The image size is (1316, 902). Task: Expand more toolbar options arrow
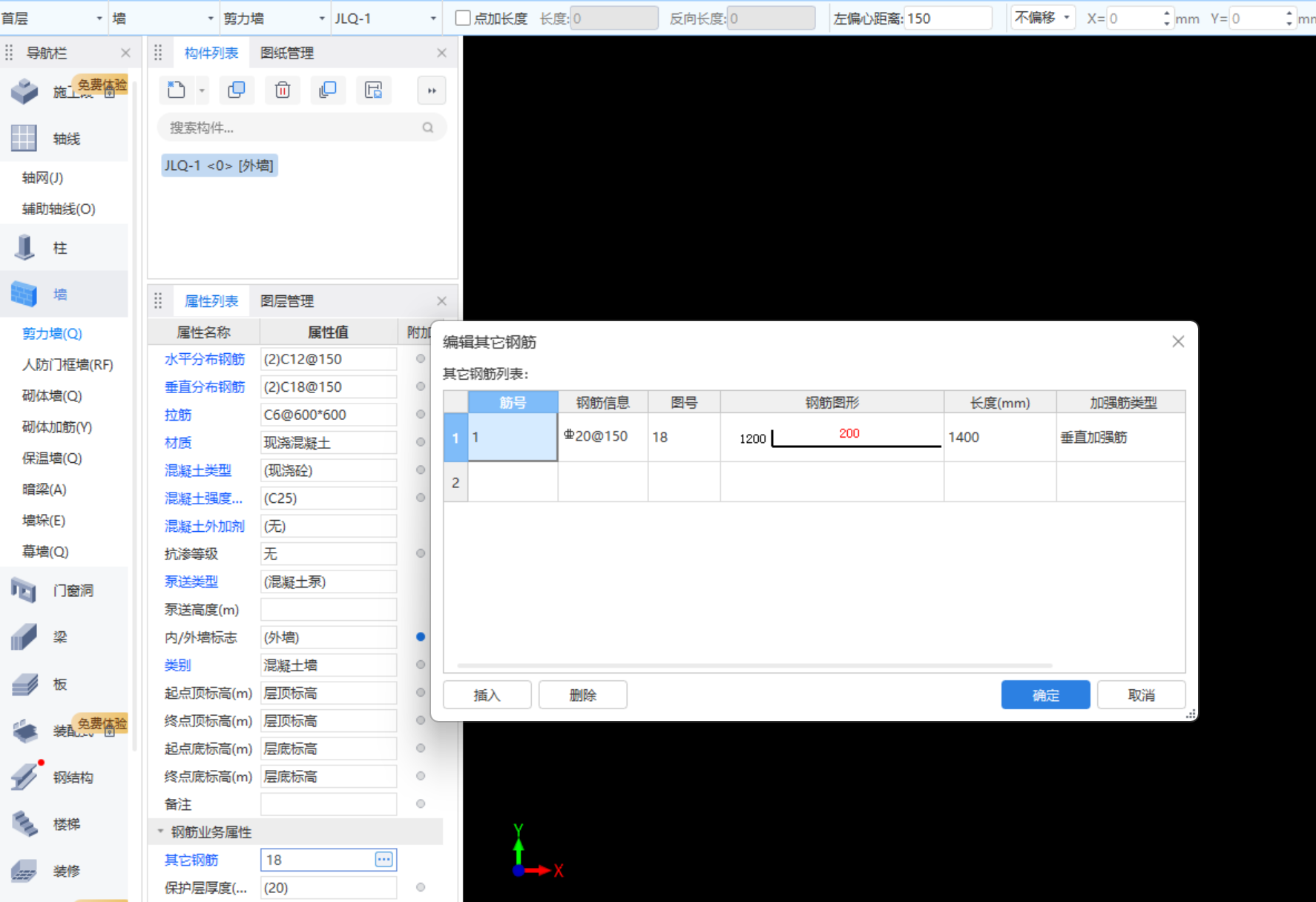(x=432, y=90)
